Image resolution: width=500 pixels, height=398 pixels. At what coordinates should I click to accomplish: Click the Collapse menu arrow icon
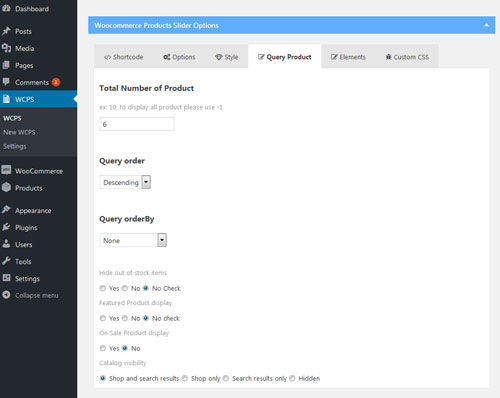coord(6,295)
